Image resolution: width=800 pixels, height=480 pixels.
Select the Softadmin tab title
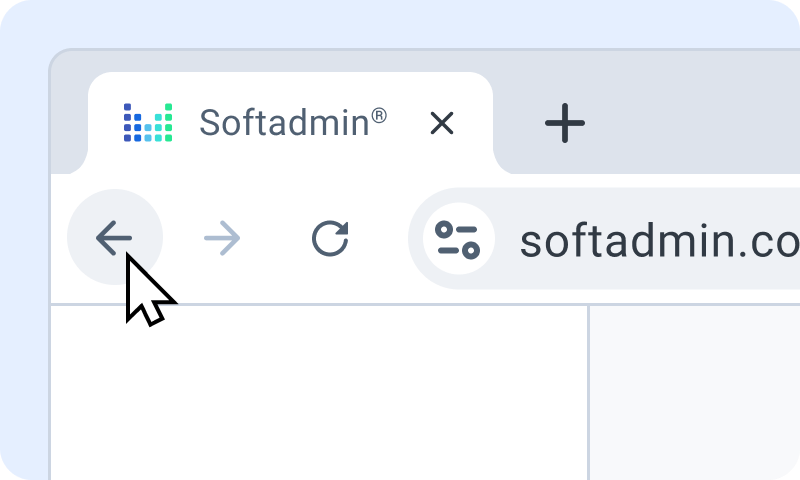coord(283,123)
